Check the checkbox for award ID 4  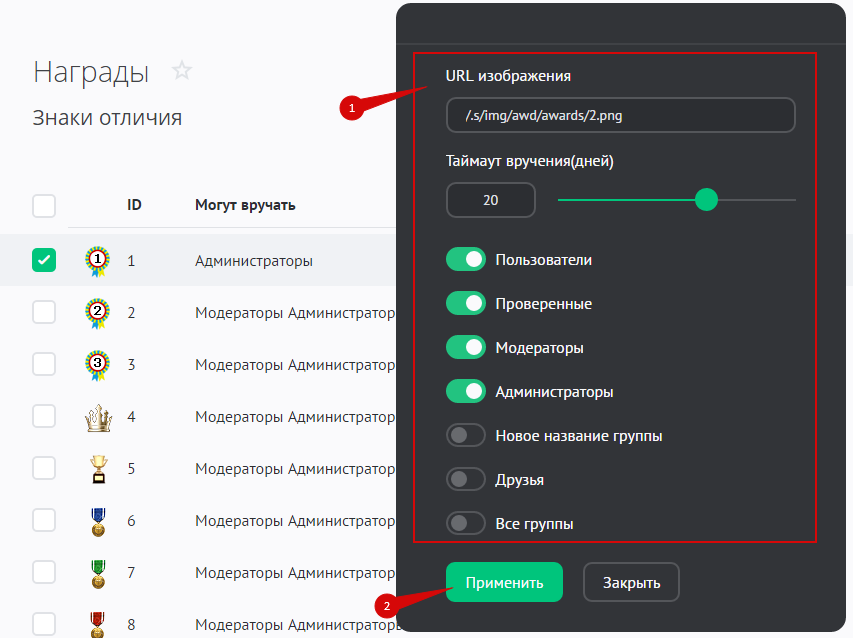point(44,416)
